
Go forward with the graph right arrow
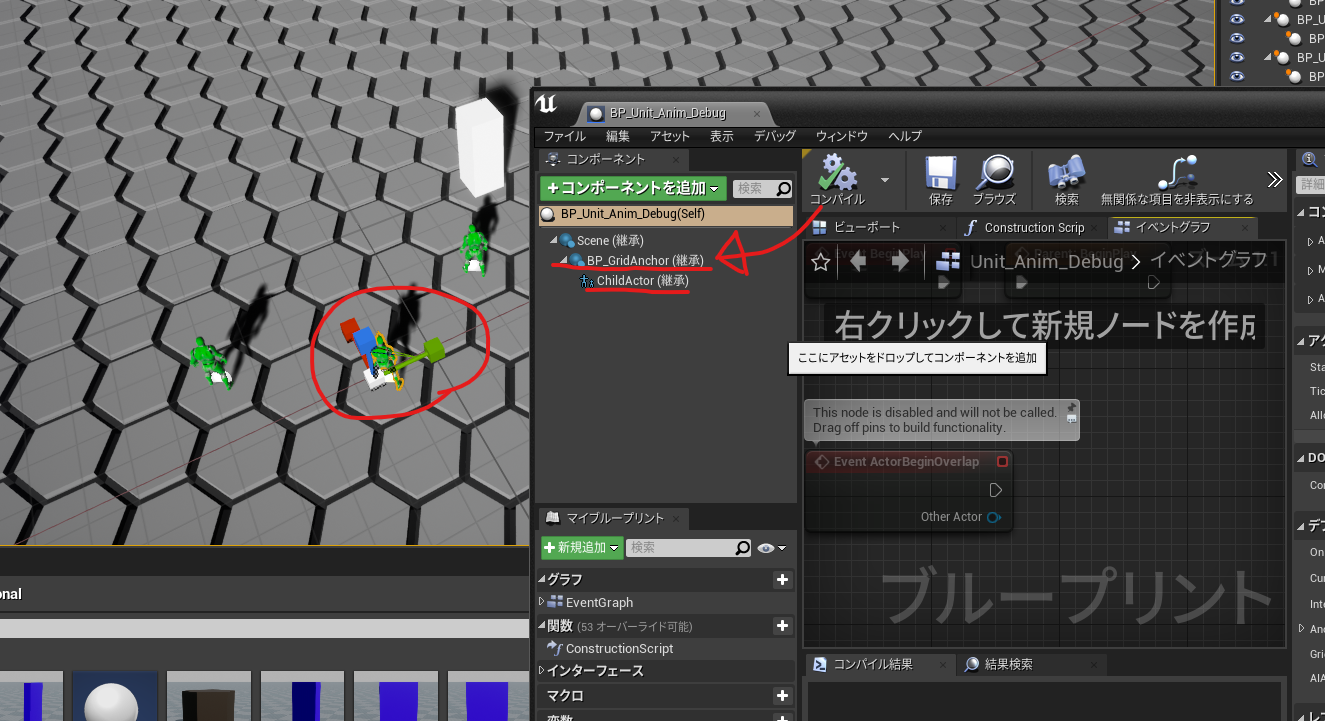coord(900,262)
